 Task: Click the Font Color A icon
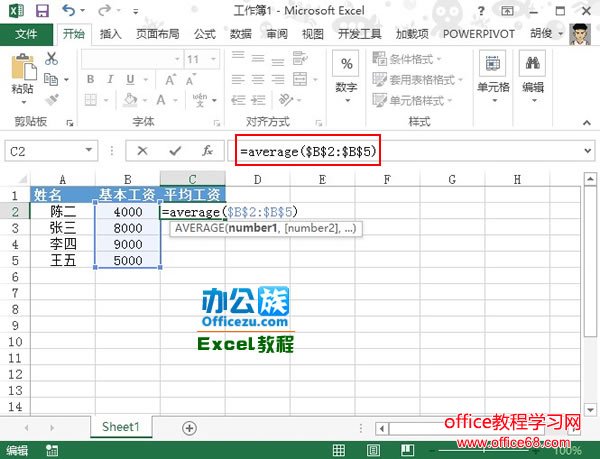pos(161,100)
